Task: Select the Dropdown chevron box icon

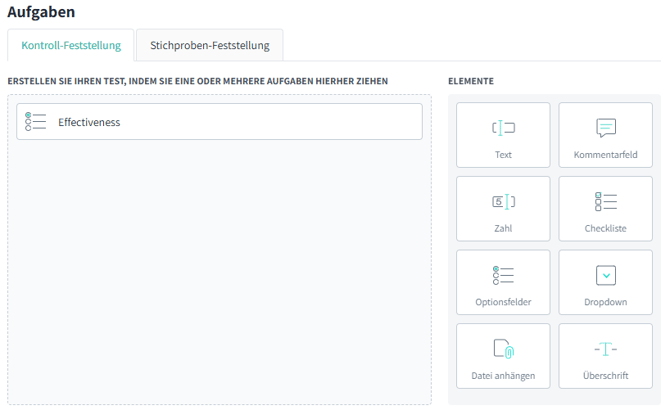Action: tap(605, 275)
